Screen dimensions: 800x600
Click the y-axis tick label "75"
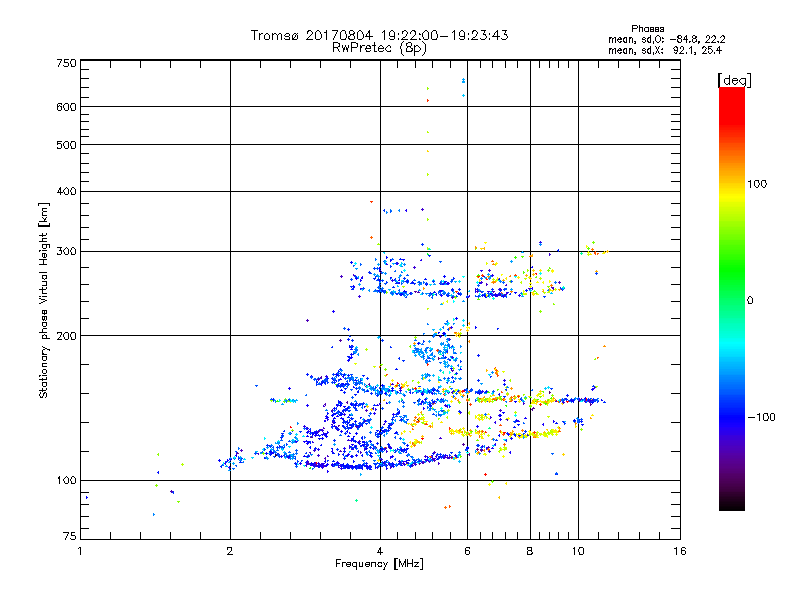pos(70,536)
